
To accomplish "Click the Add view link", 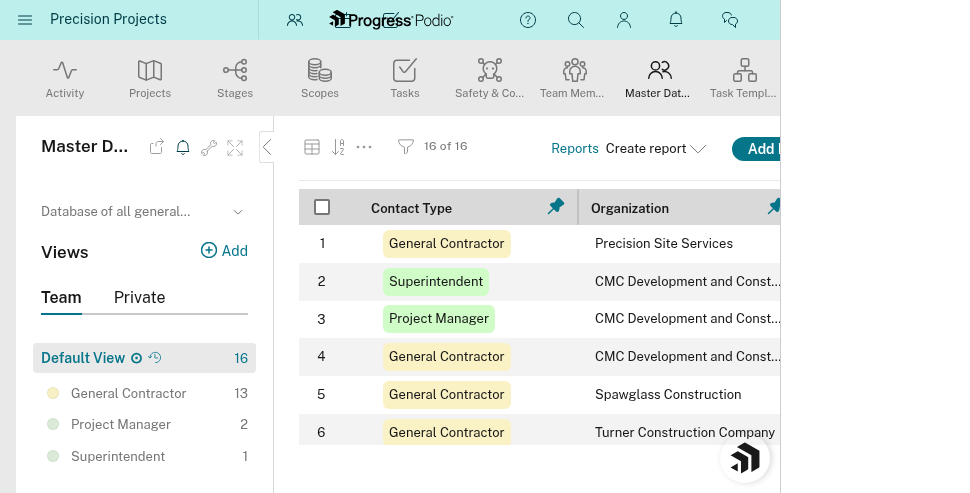I will pos(225,251).
